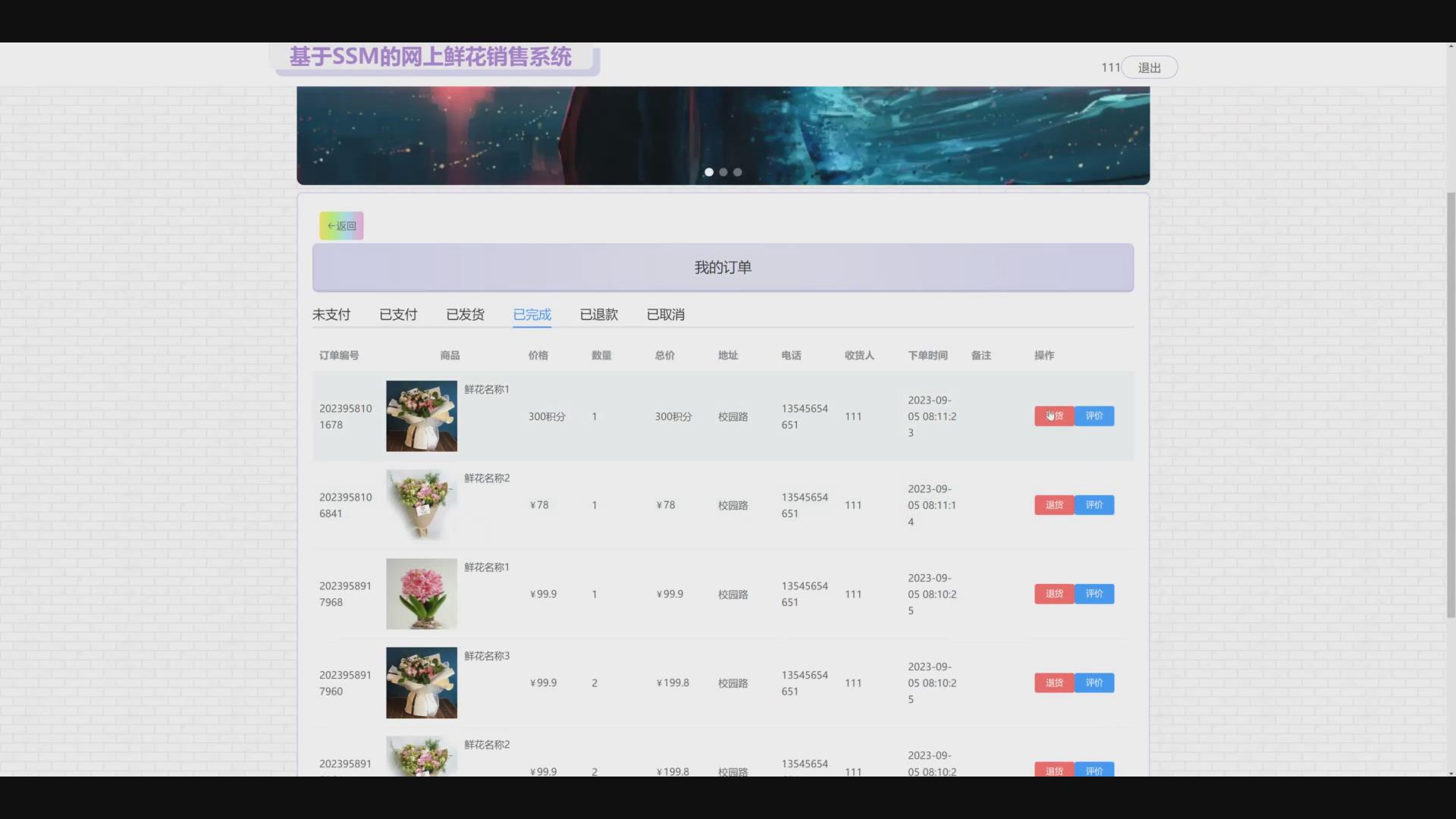This screenshot has height=819, width=1456.
Task: Click 评价 for order ending 7960
Action: 1094,682
